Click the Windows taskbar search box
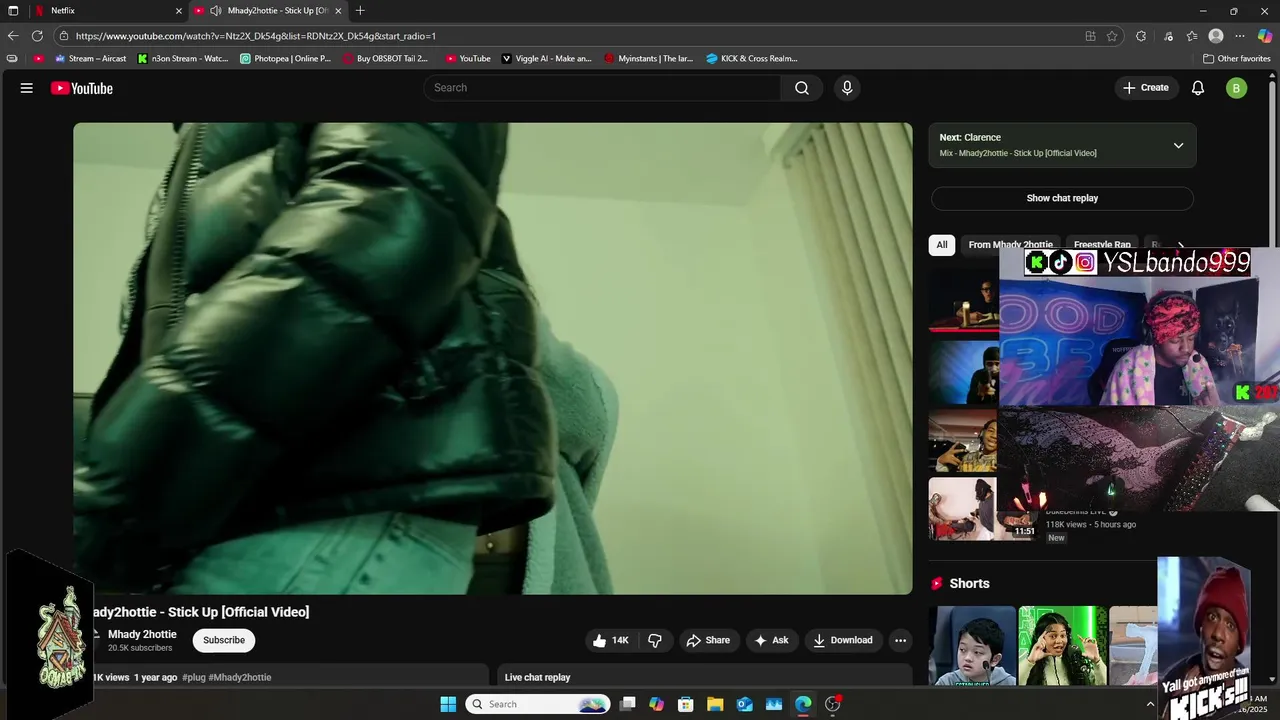 pos(538,704)
